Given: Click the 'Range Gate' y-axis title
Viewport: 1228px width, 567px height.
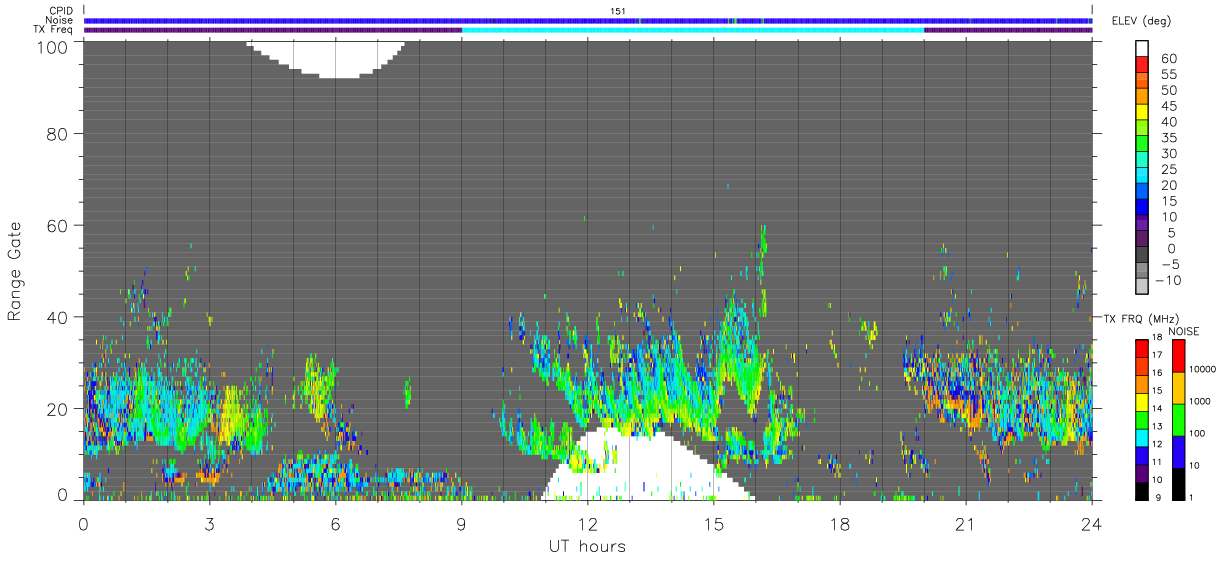Looking at the screenshot, I should 15,271.
